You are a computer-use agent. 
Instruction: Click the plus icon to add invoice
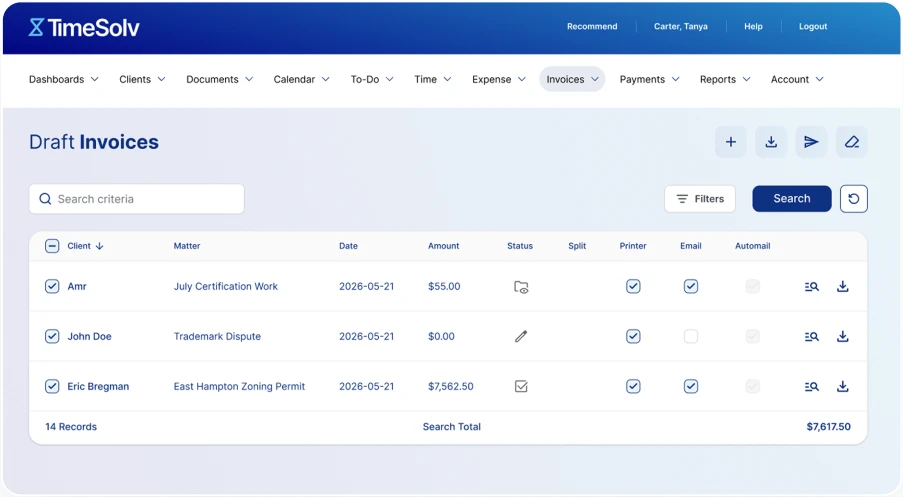(x=730, y=142)
